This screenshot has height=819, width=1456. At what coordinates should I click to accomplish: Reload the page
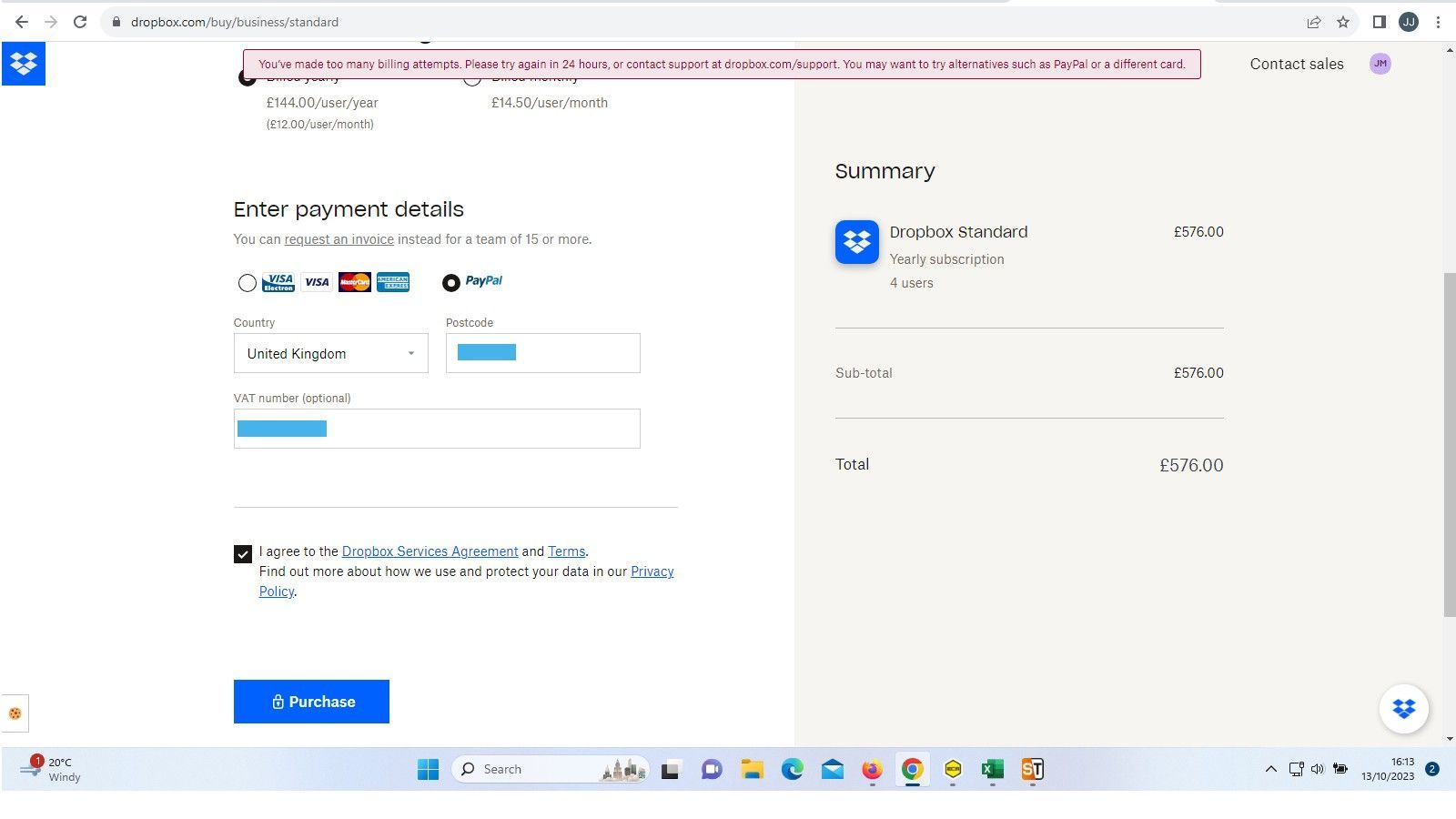(x=80, y=22)
